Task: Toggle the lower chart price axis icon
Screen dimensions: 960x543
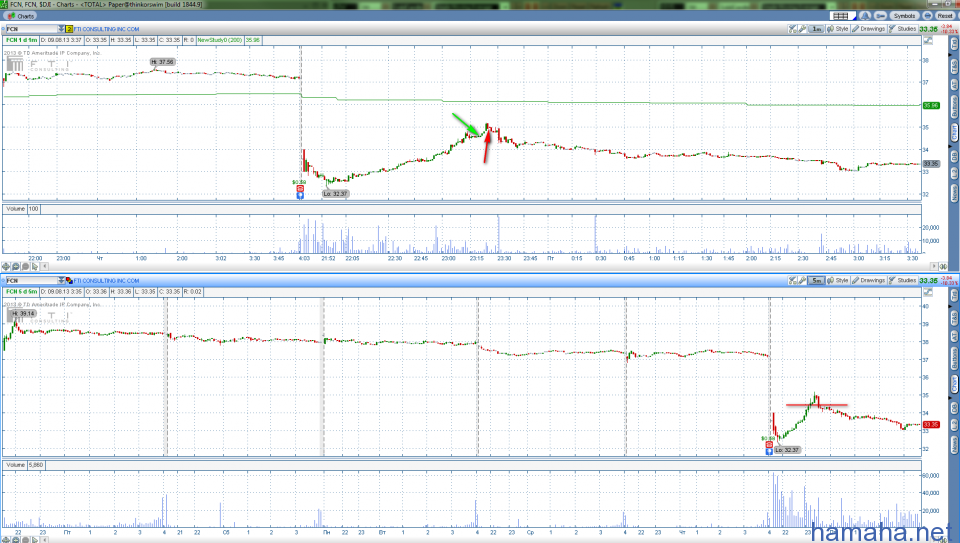Action: coord(928,292)
